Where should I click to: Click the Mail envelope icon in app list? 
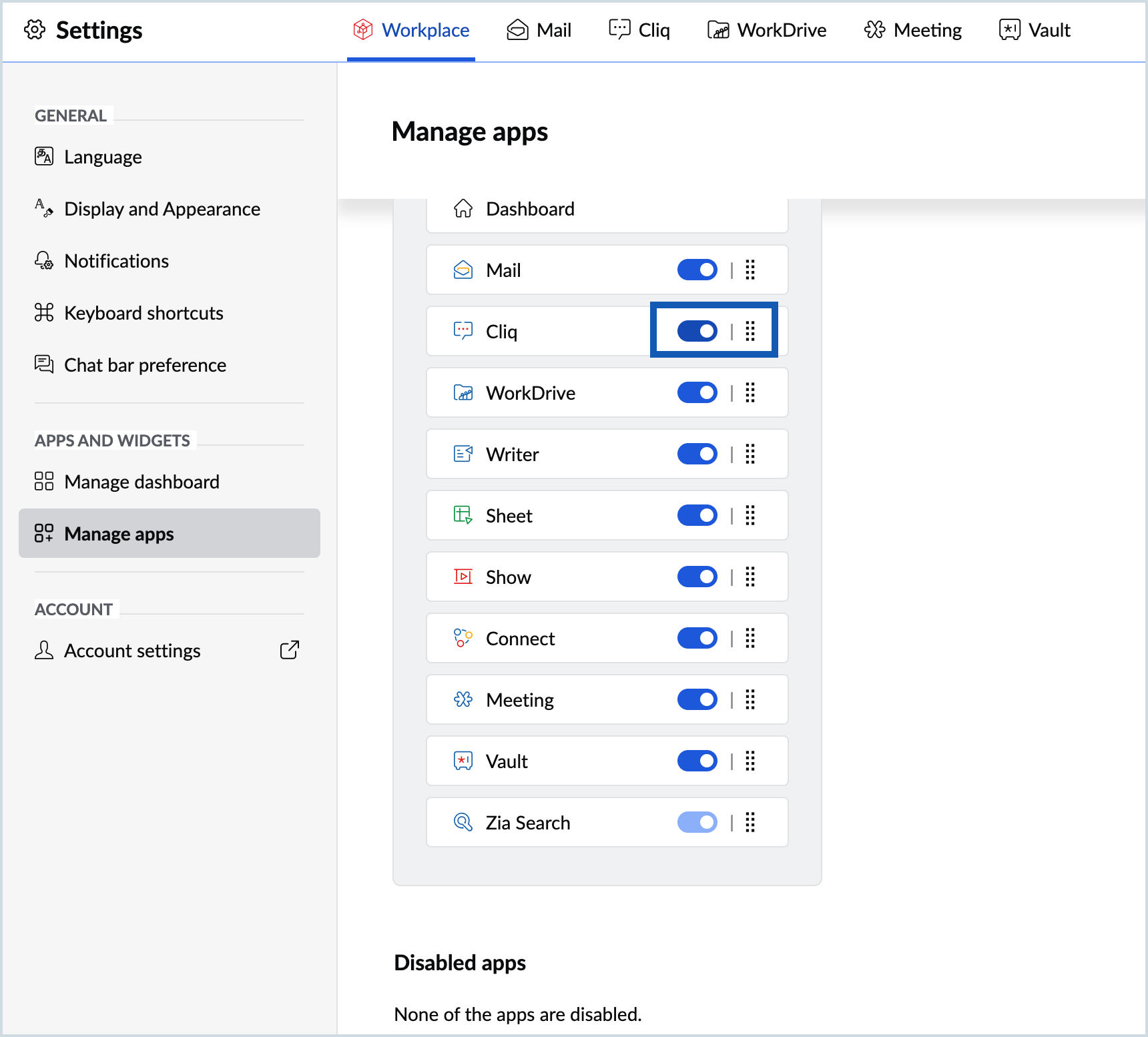[x=463, y=270]
